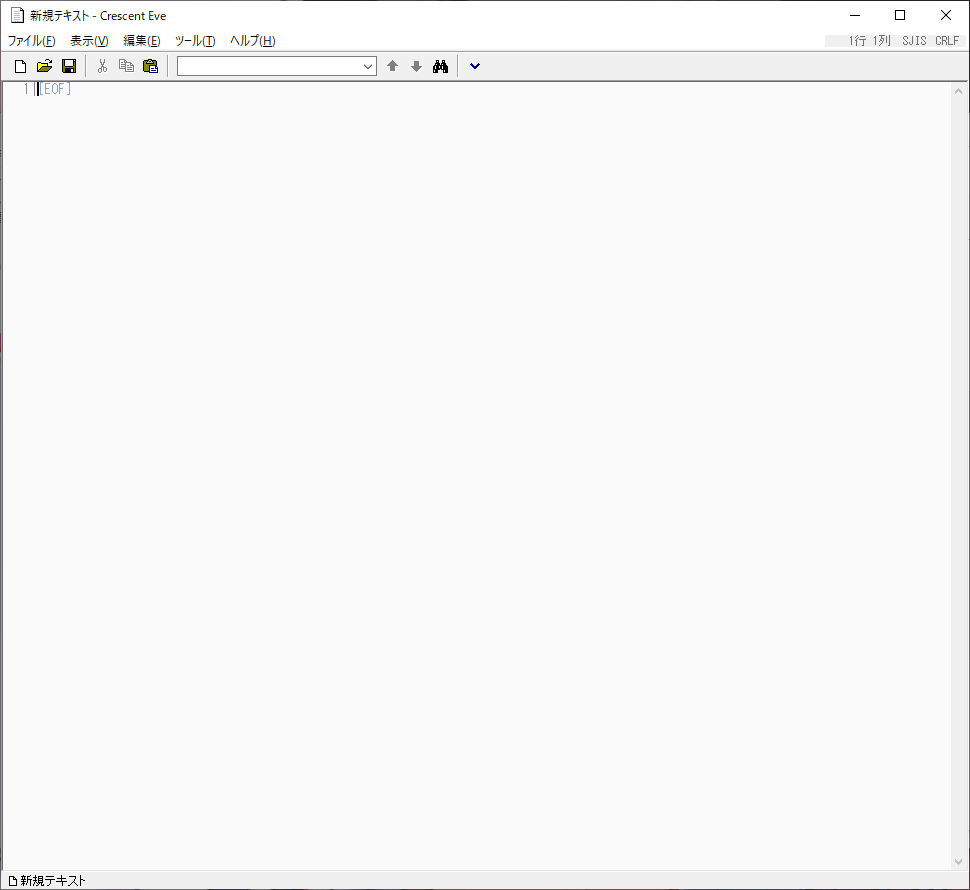Click the Open file folder icon
This screenshot has width=970, height=890.
[x=44, y=67]
